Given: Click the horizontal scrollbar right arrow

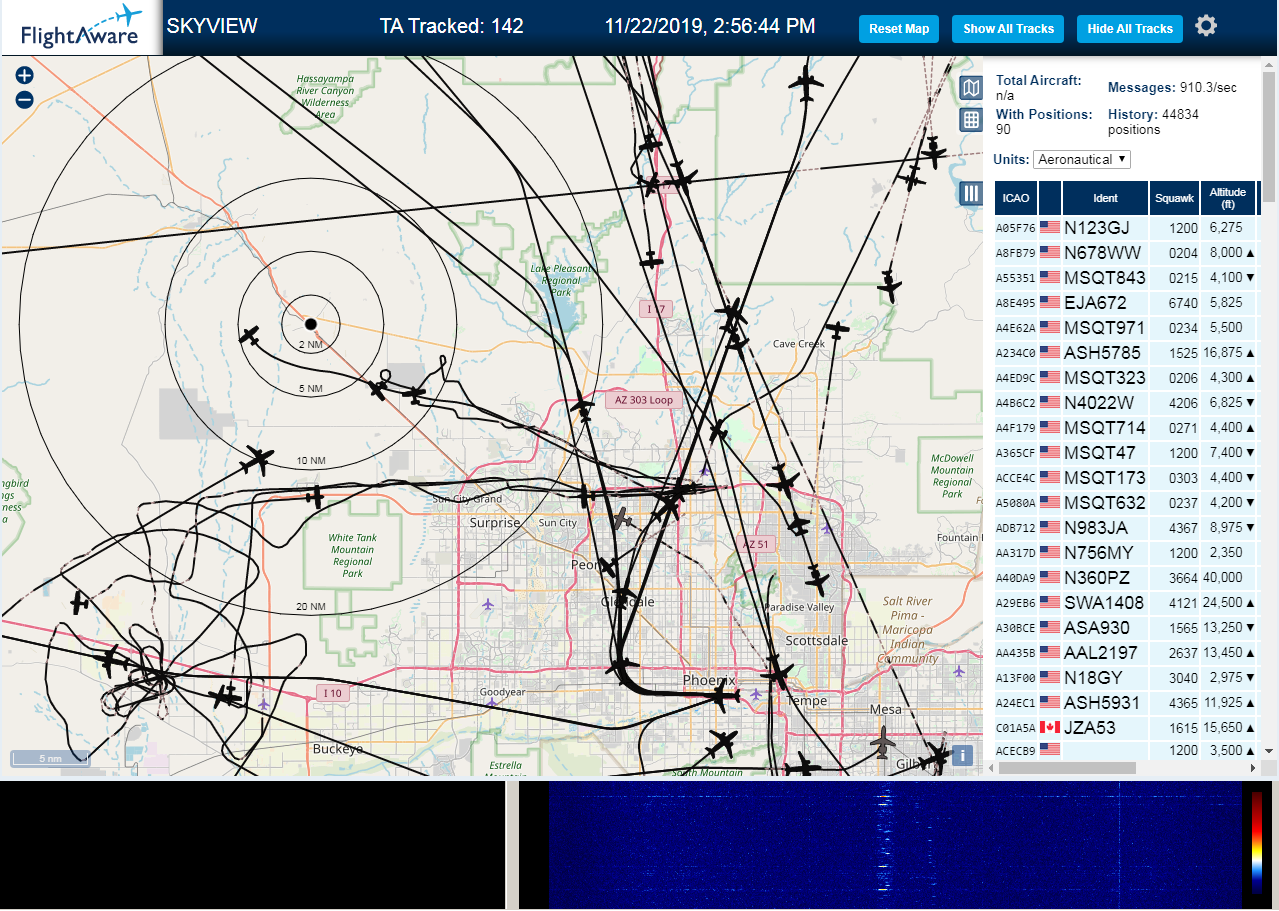Looking at the screenshot, I should click(x=1254, y=768).
